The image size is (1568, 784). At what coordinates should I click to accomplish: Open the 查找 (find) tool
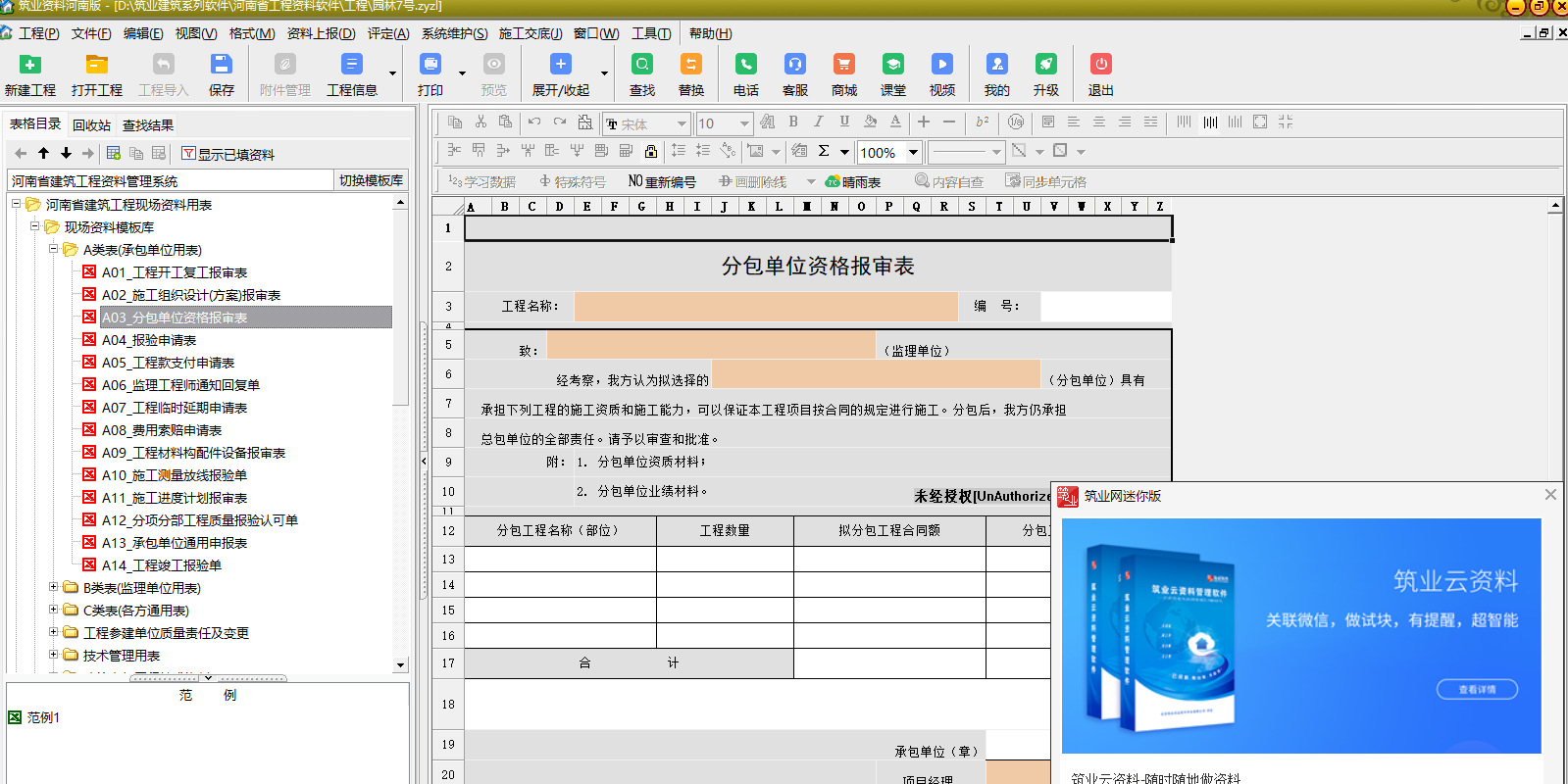(x=642, y=66)
